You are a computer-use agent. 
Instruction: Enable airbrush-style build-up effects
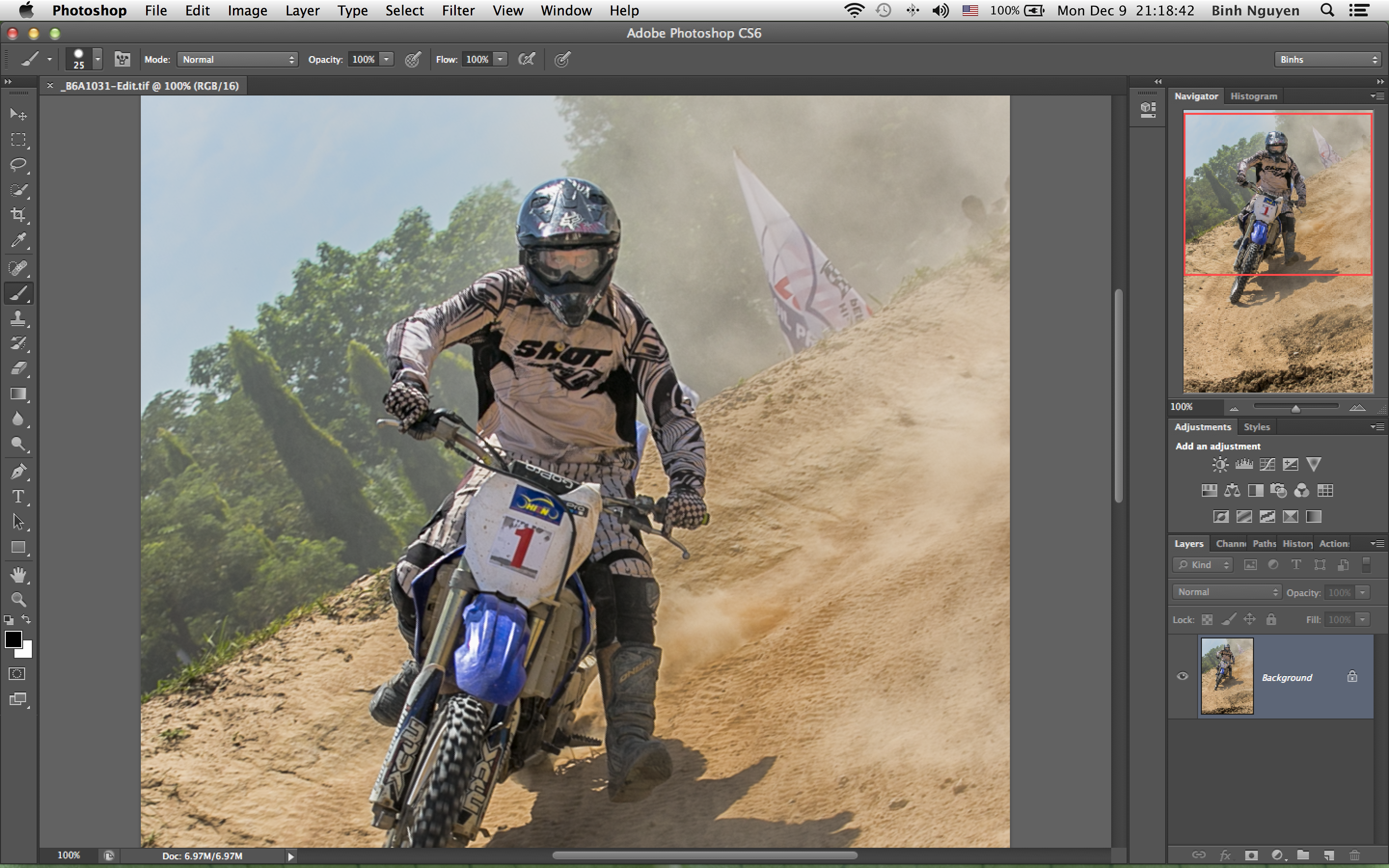(x=526, y=59)
